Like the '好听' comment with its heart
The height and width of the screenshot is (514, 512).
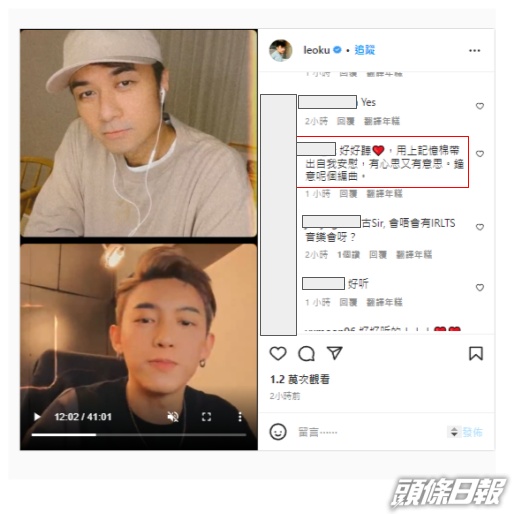coord(480,287)
